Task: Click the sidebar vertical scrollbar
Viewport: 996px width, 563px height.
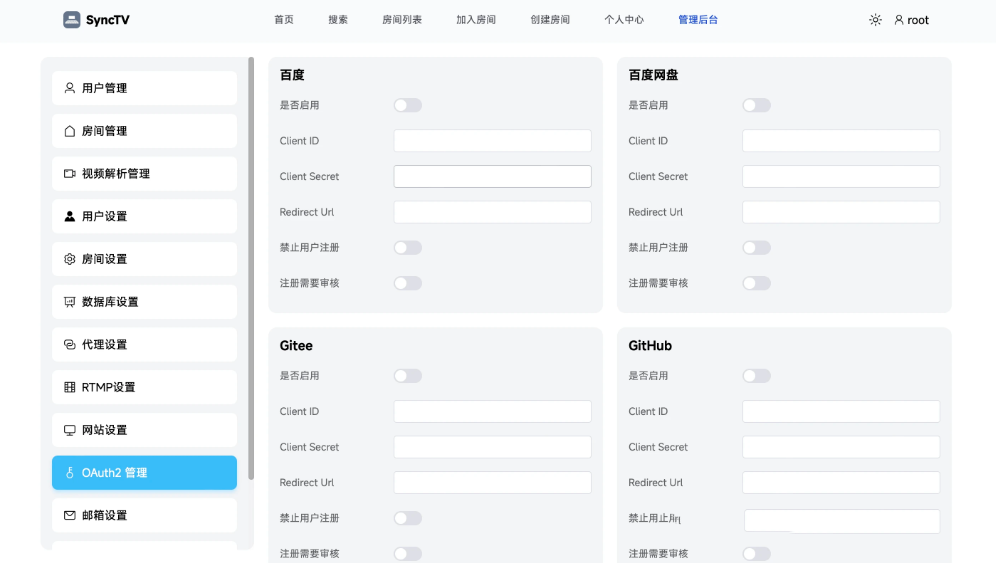Action: coord(251,268)
